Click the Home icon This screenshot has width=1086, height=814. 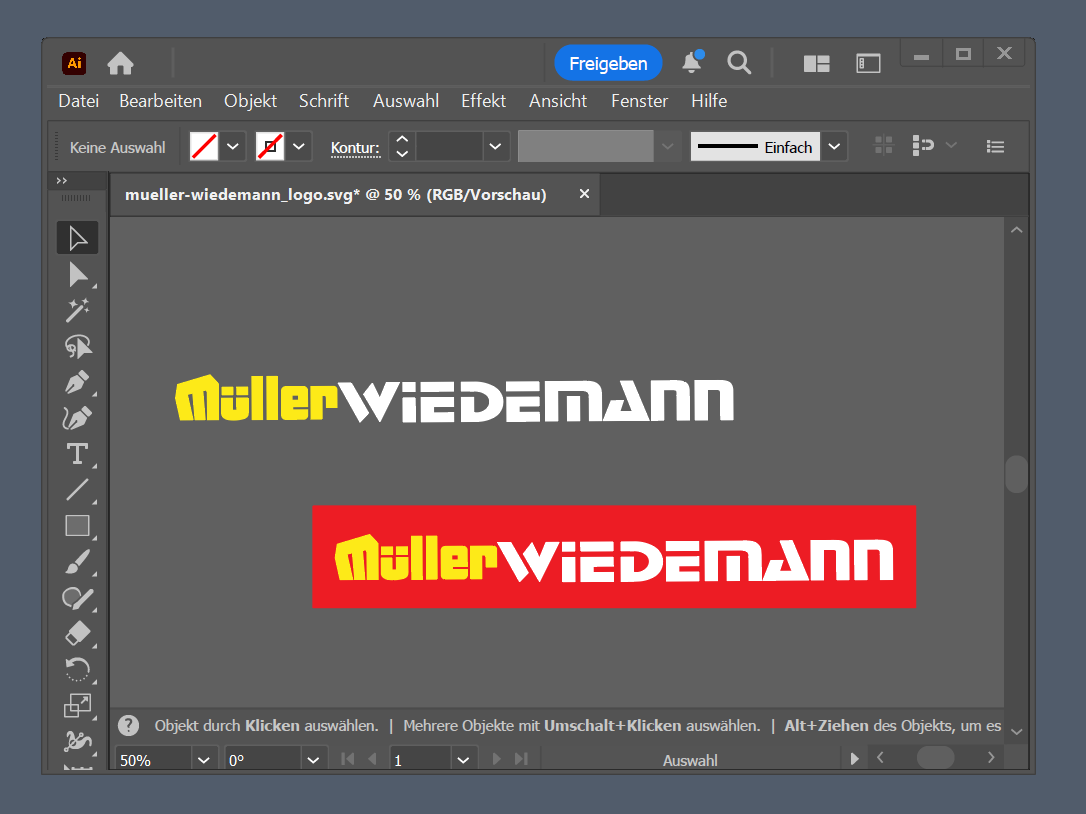[x=121, y=64]
